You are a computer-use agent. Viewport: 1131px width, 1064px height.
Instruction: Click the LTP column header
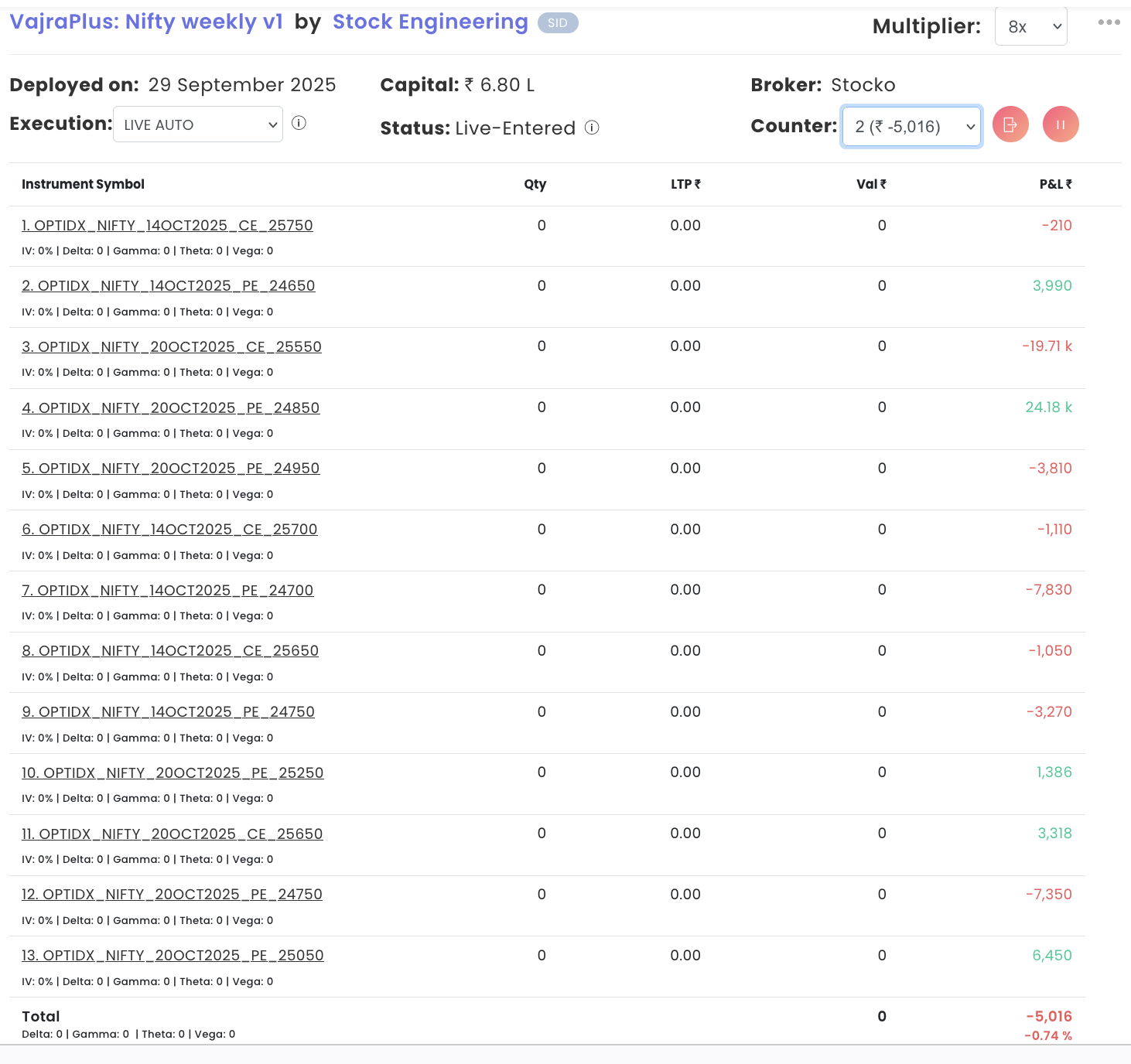(x=685, y=184)
